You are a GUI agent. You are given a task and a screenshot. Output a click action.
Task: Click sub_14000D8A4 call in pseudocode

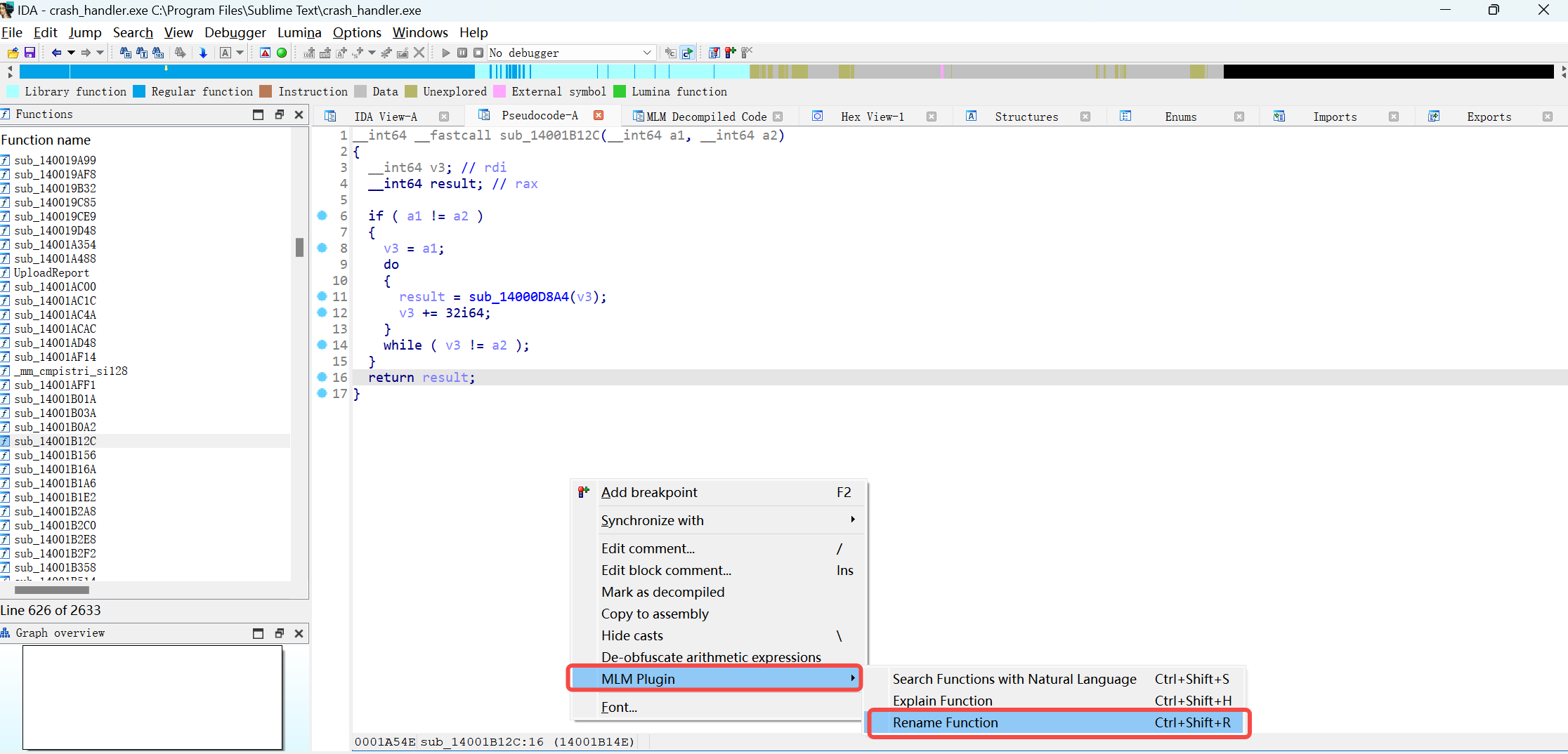[x=518, y=297]
